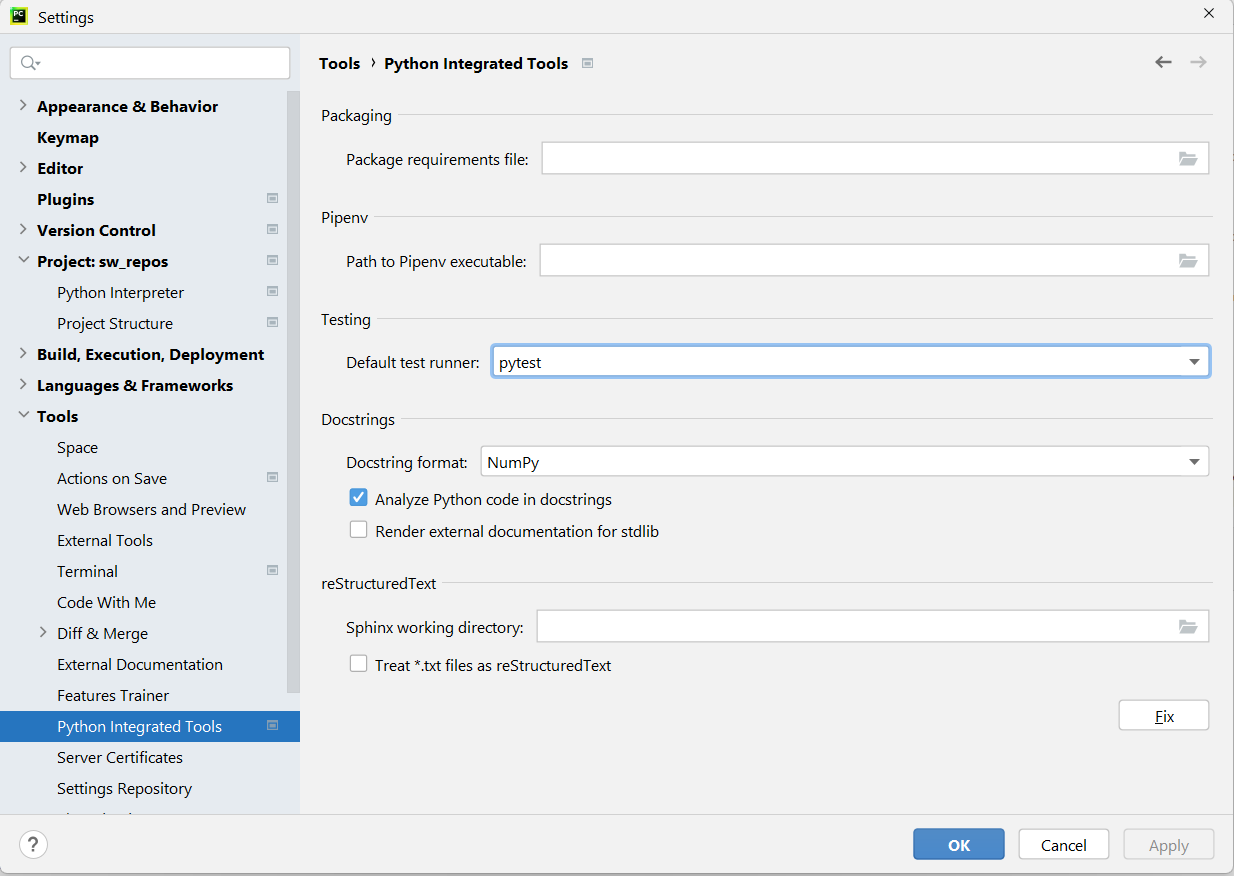The width and height of the screenshot is (1234, 876).
Task: Click the OK button
Action: pos(958,845)
